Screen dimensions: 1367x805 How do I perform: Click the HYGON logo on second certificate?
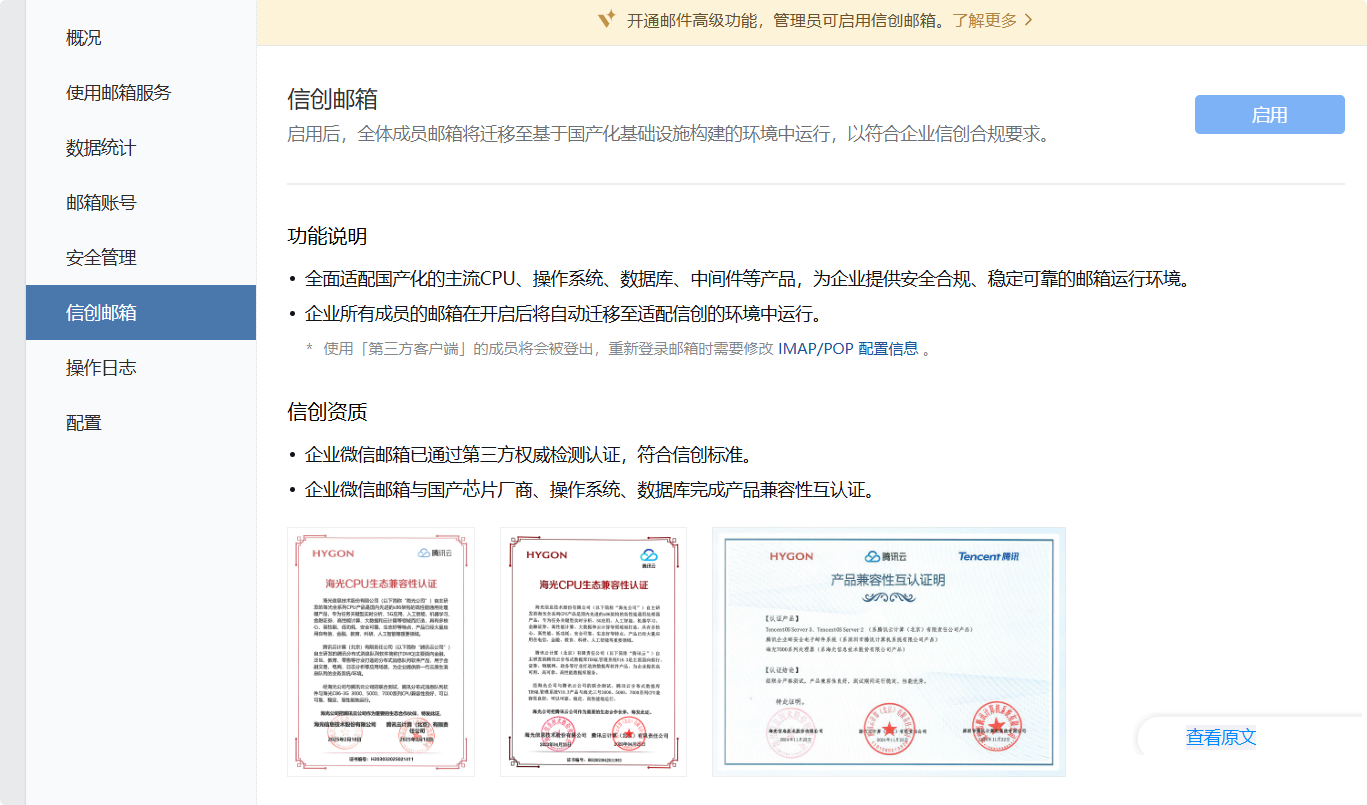coord(546,556)
